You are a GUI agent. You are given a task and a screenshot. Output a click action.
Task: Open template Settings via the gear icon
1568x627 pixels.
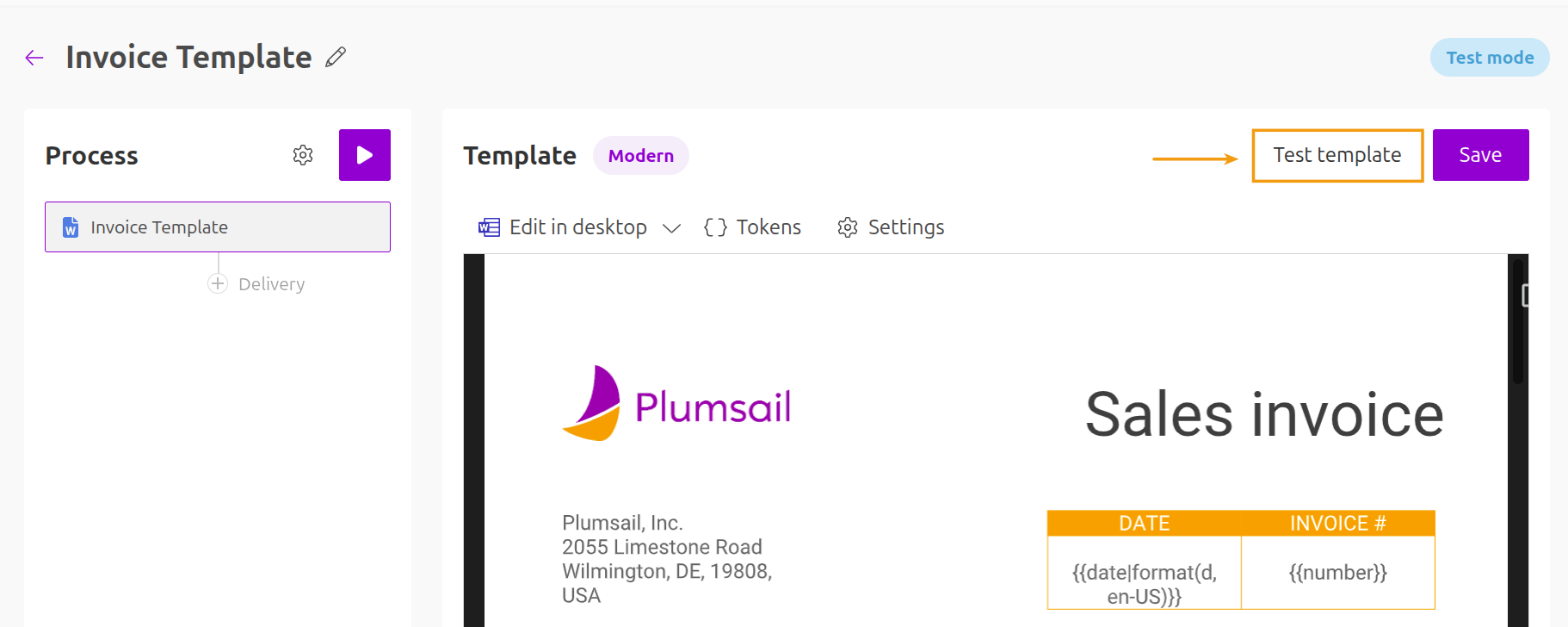tap(847, 227)
